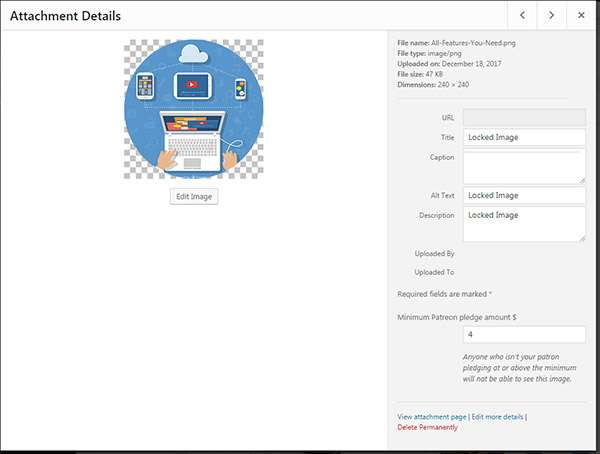The width and height of the screenshot is (600, 454).
Task: Close the Attachment Details dialog
Action: coord(581,15)
